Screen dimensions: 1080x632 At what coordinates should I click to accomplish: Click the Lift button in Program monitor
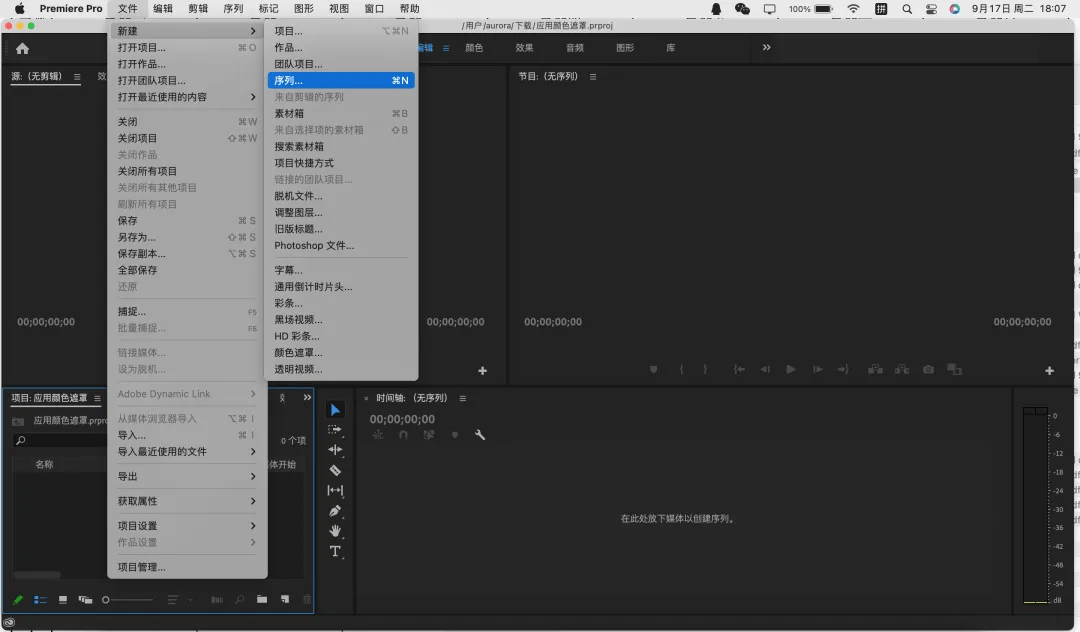[875, 370]
